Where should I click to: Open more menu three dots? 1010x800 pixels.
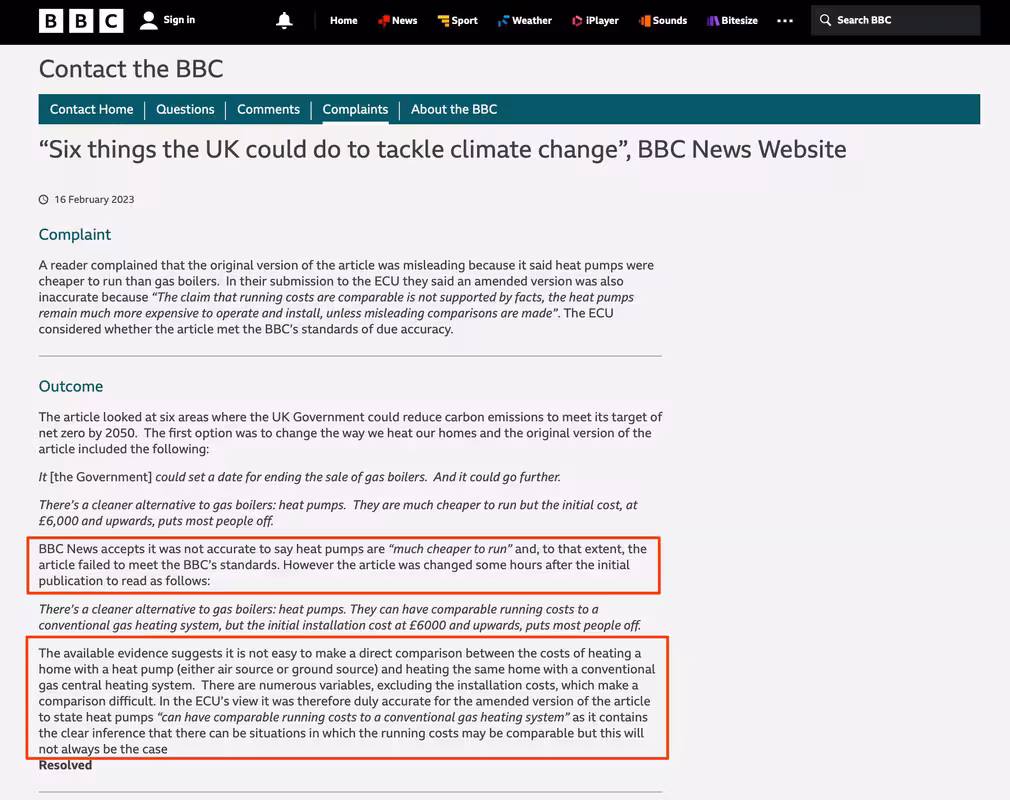pyautogui.click(x=785, y=21)
